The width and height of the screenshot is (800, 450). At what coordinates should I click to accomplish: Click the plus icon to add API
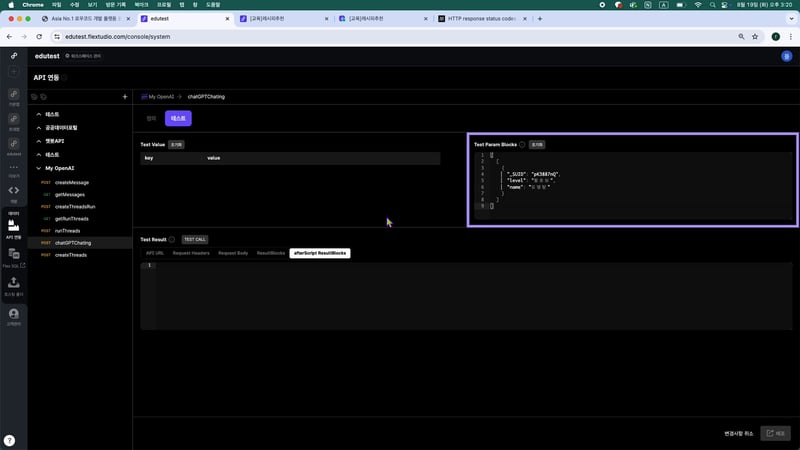pos(124,97)
